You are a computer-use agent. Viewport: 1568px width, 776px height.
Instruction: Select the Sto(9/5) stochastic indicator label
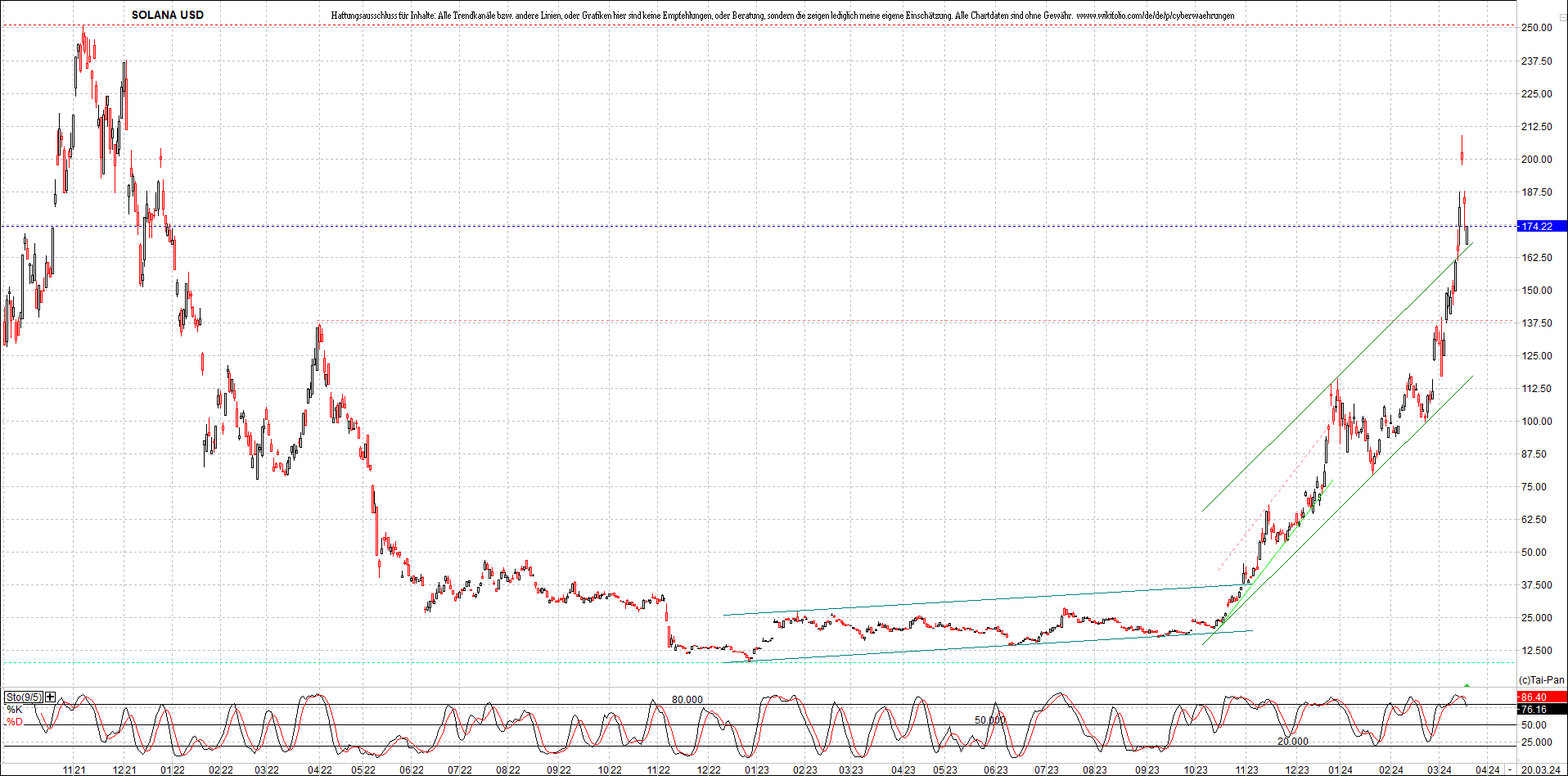[24, 697]
